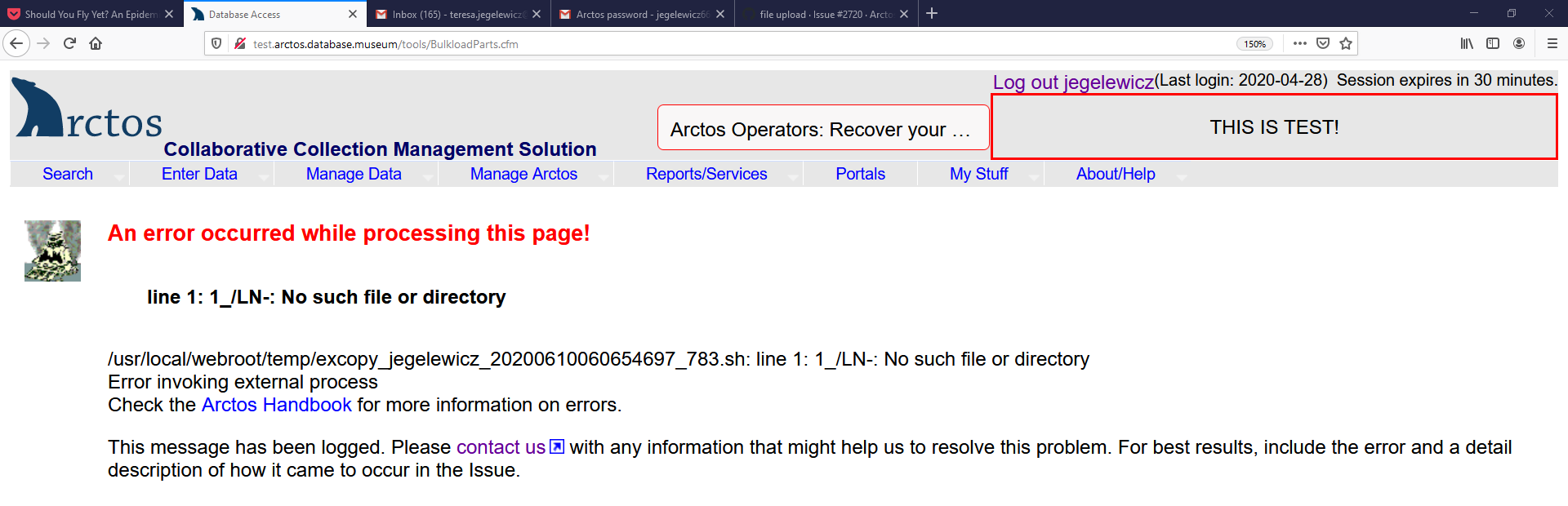Click 'Session expires in 30 minutes' text
The height and width of the screenshot is (506, 1568).
[x=1446, y=80]
